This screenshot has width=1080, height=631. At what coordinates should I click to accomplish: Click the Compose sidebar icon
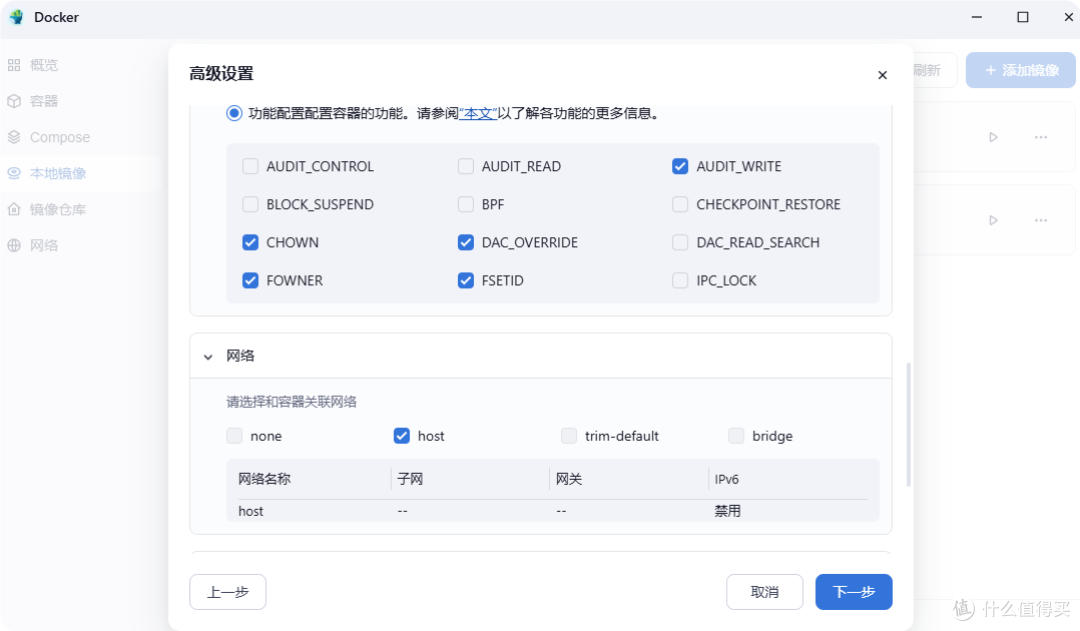14,137
